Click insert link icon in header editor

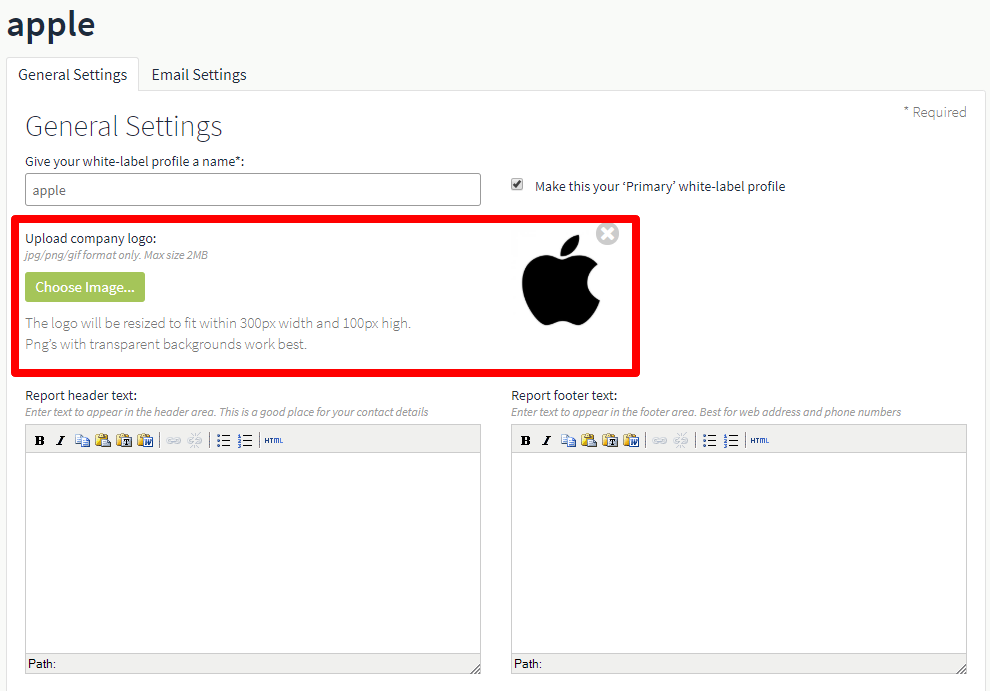tap(174, 440)
